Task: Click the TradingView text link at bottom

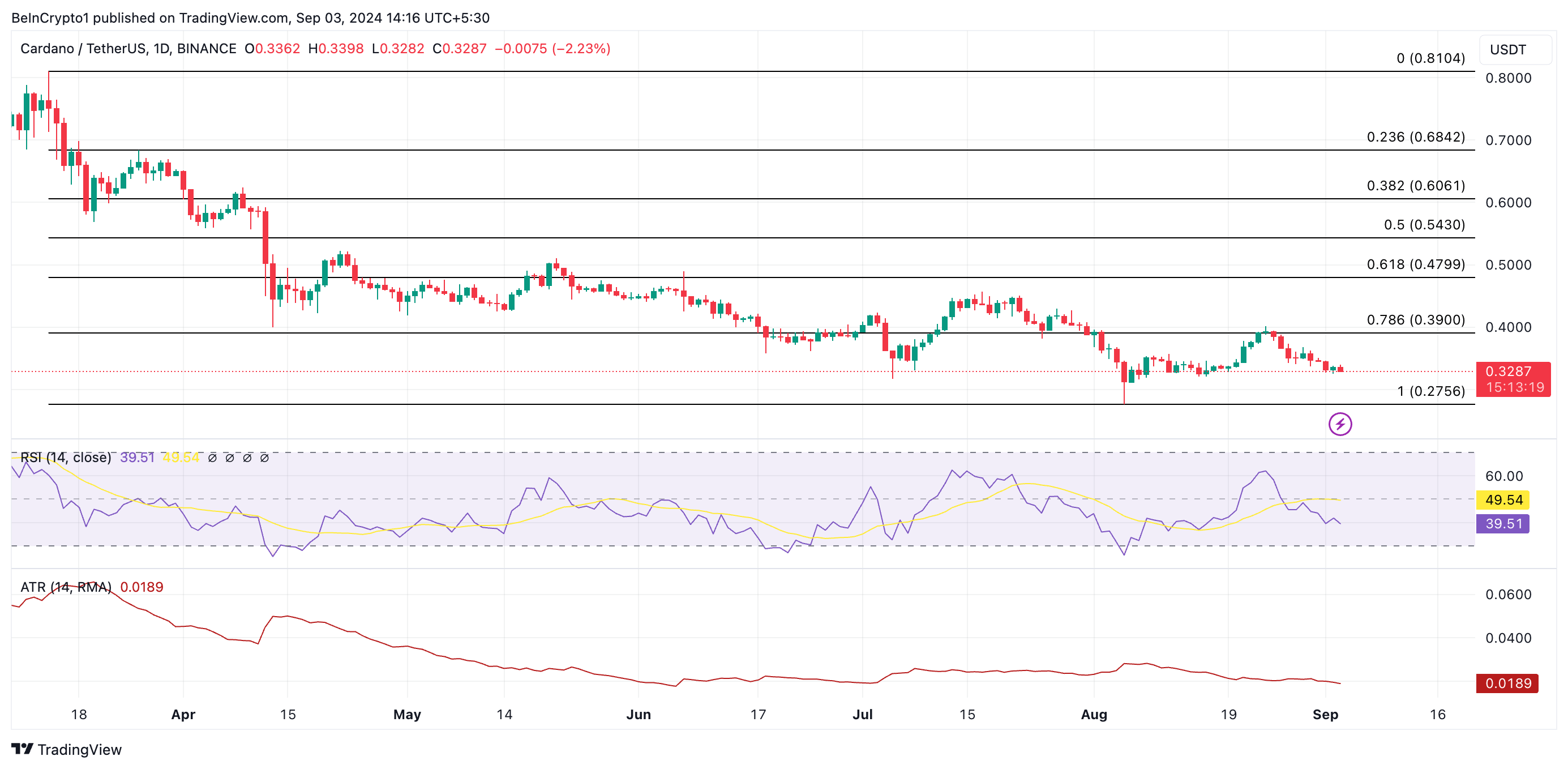Action: coord(79,750)
